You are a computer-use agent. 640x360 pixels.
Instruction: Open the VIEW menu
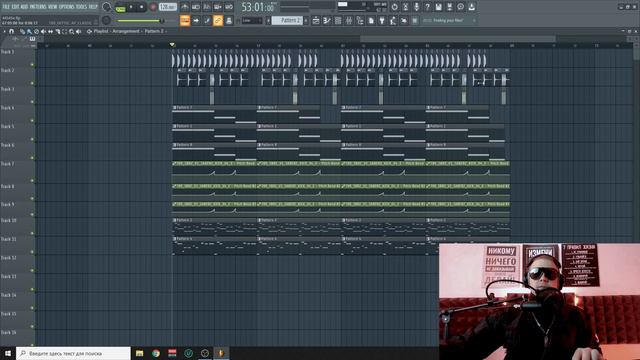[x=53, y=7]
